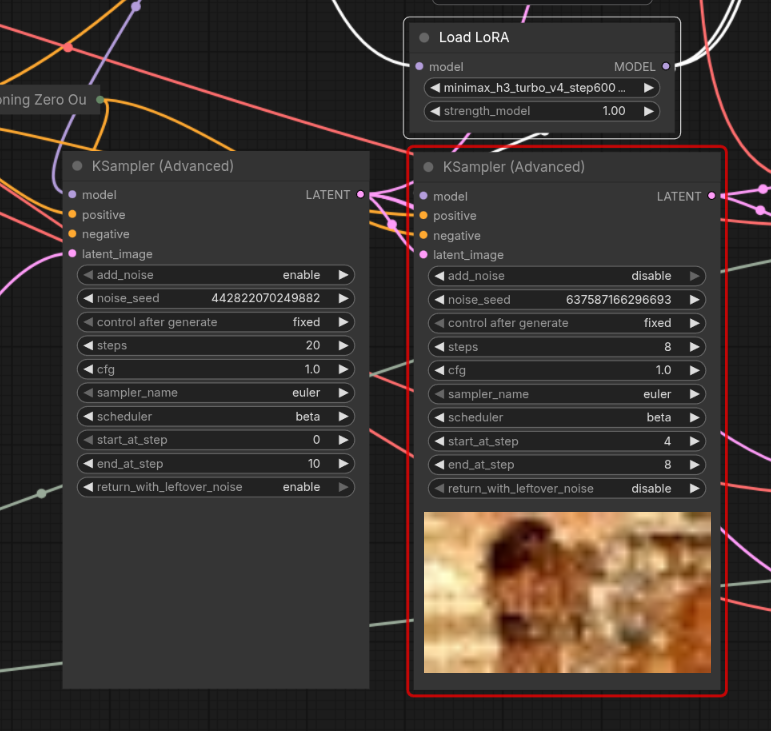
Task: Click the left KSampler model input socket
Action: (72, 195)
